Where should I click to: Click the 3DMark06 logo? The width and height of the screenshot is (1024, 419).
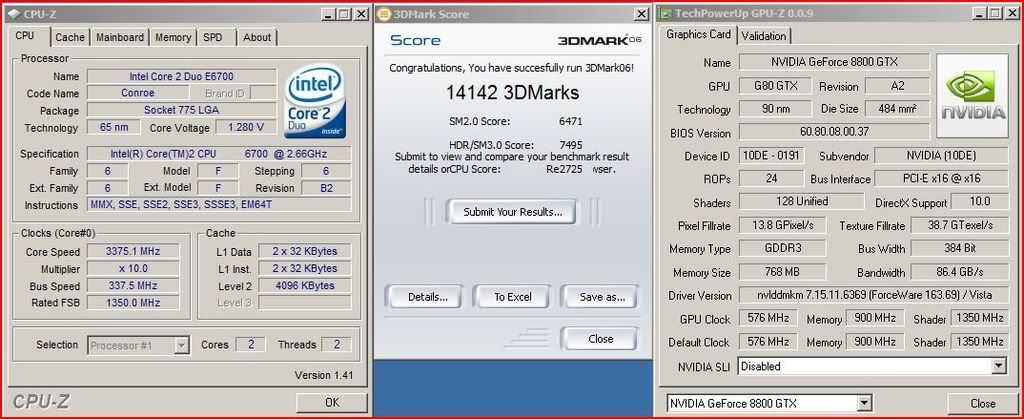click(x=597, y=40)
